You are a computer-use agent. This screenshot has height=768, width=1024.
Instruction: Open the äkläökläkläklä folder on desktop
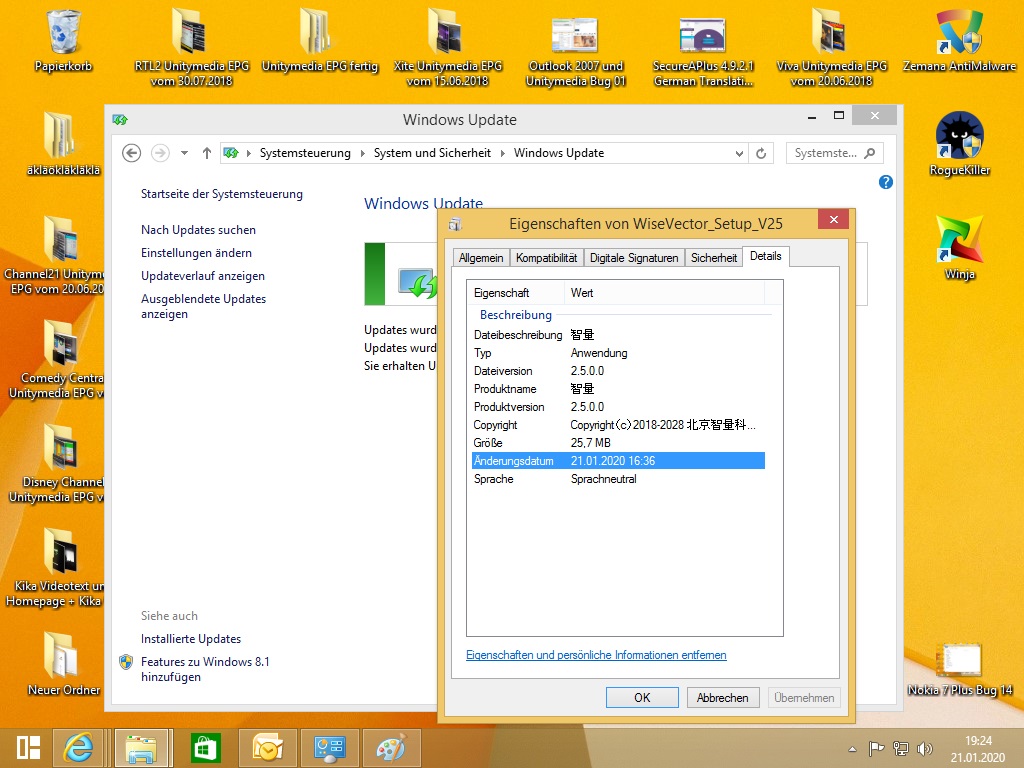tap(63, 144)
